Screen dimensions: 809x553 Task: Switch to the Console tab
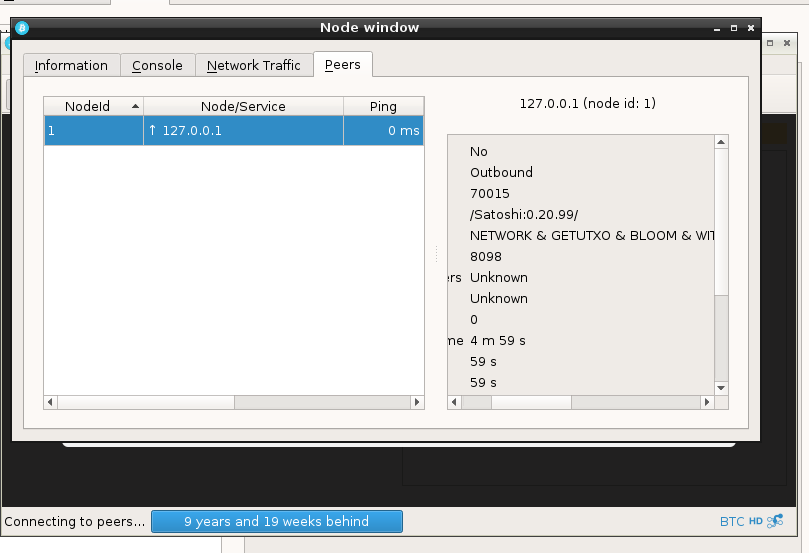(x=157, y=66)
